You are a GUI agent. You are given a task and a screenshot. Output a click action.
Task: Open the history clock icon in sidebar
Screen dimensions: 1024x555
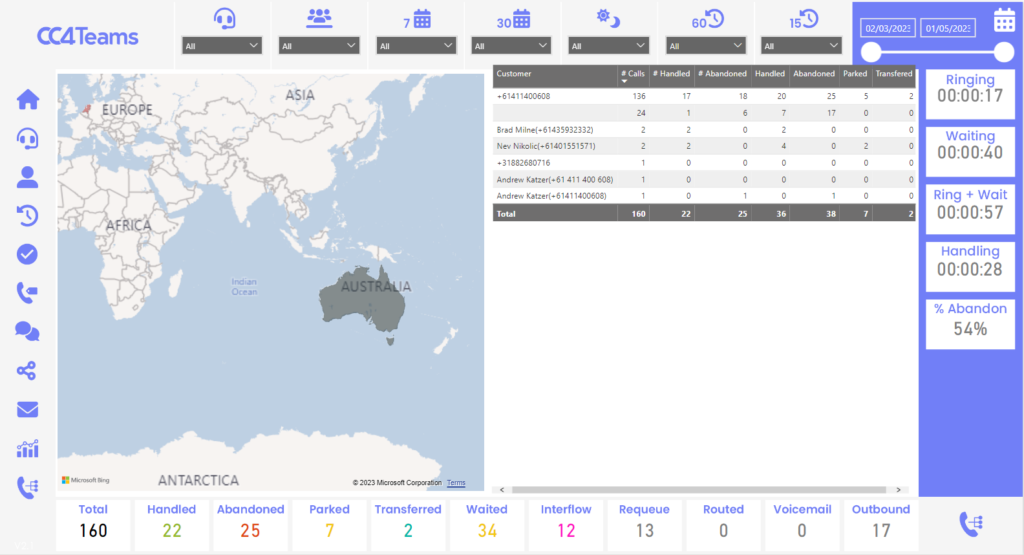click(28, 215)
